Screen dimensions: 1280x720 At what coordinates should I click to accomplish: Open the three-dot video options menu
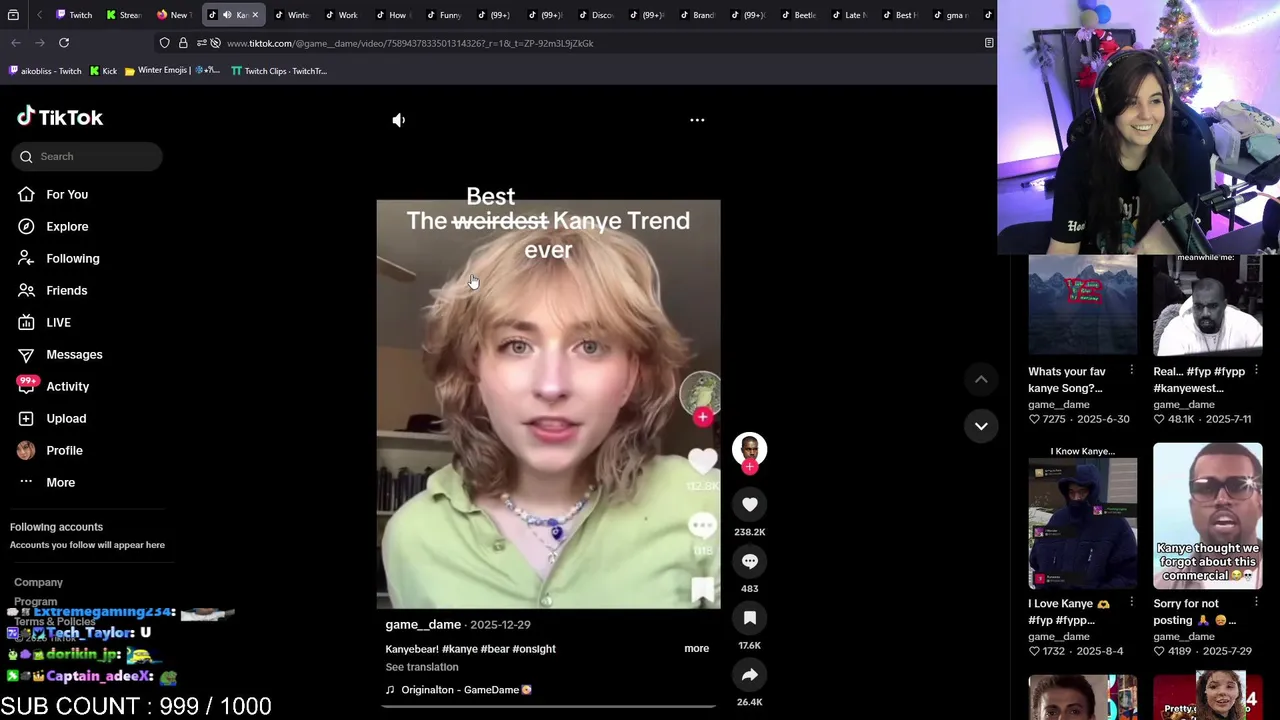point(697,120)
